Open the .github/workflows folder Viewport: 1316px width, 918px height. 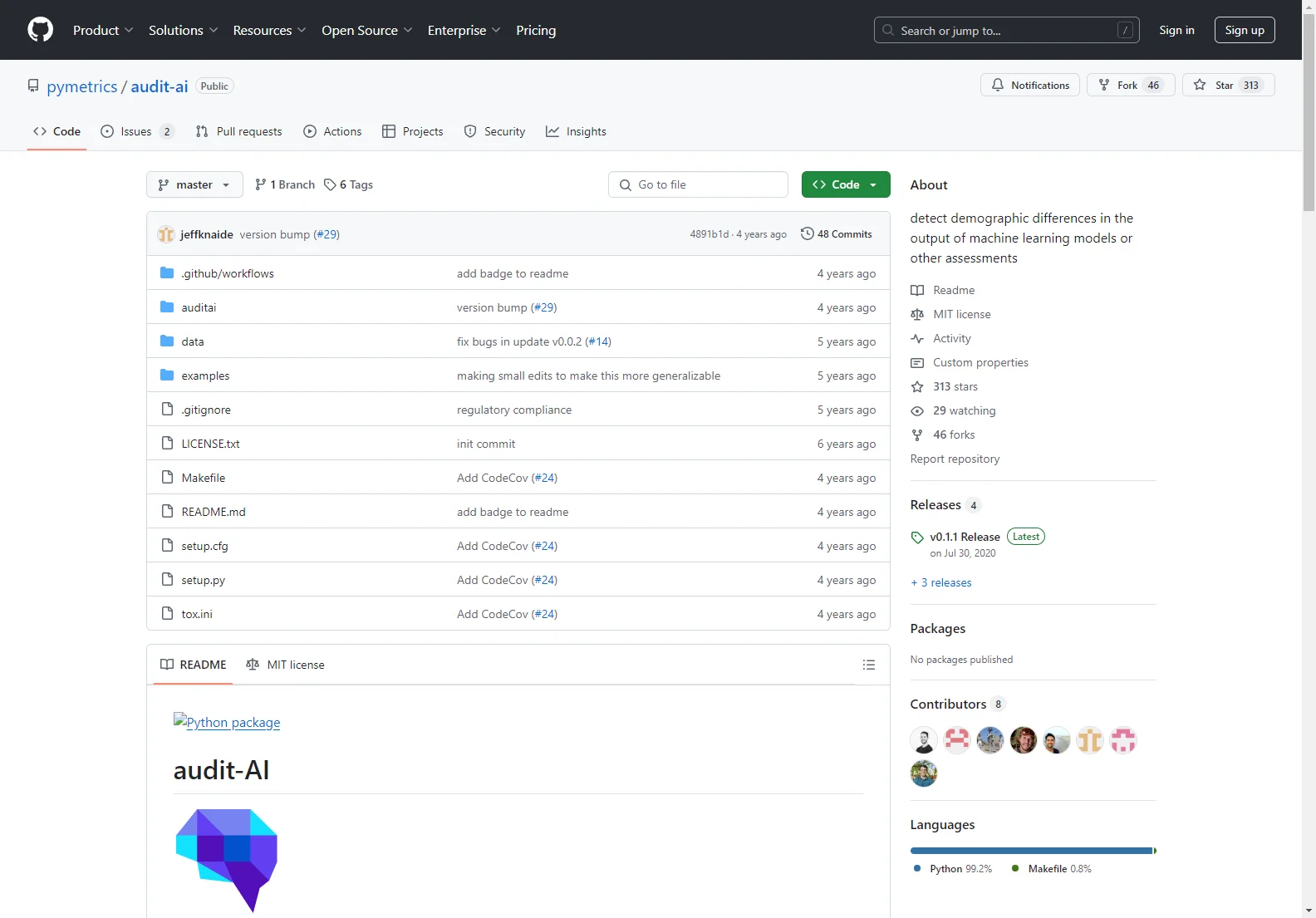[228, 273]
